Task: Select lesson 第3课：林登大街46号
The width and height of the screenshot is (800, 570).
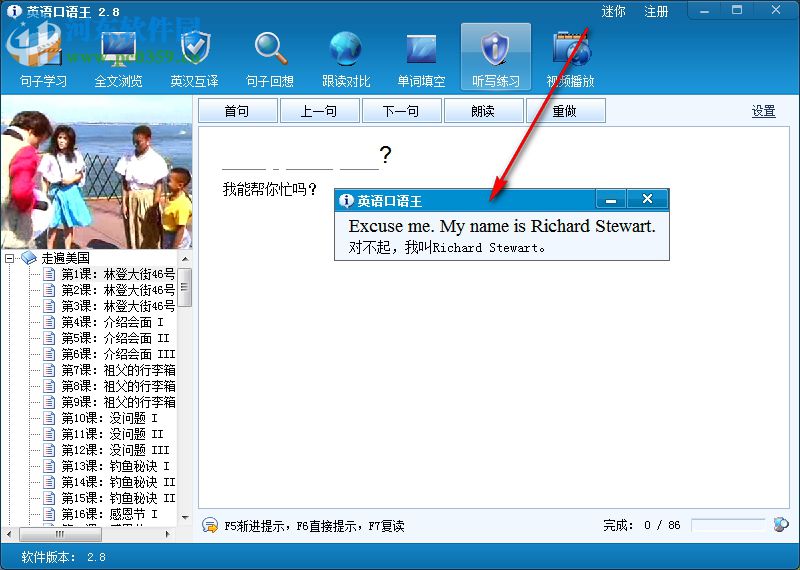Action: pyautogui.click(x=118, y=306)
